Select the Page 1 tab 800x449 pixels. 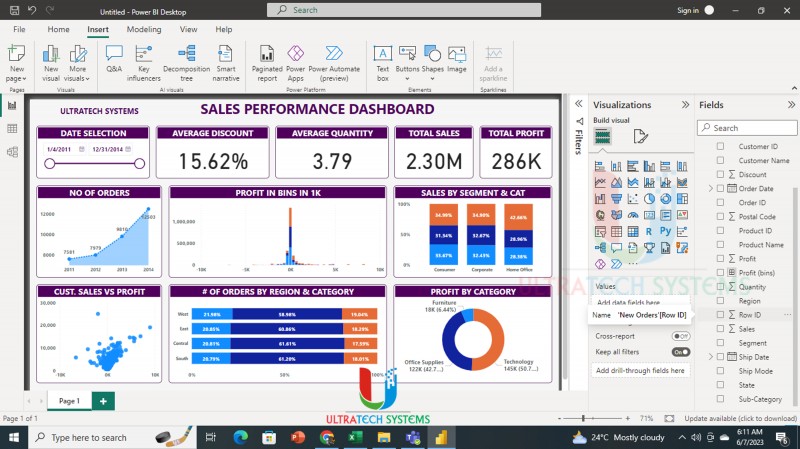[69, 401]
